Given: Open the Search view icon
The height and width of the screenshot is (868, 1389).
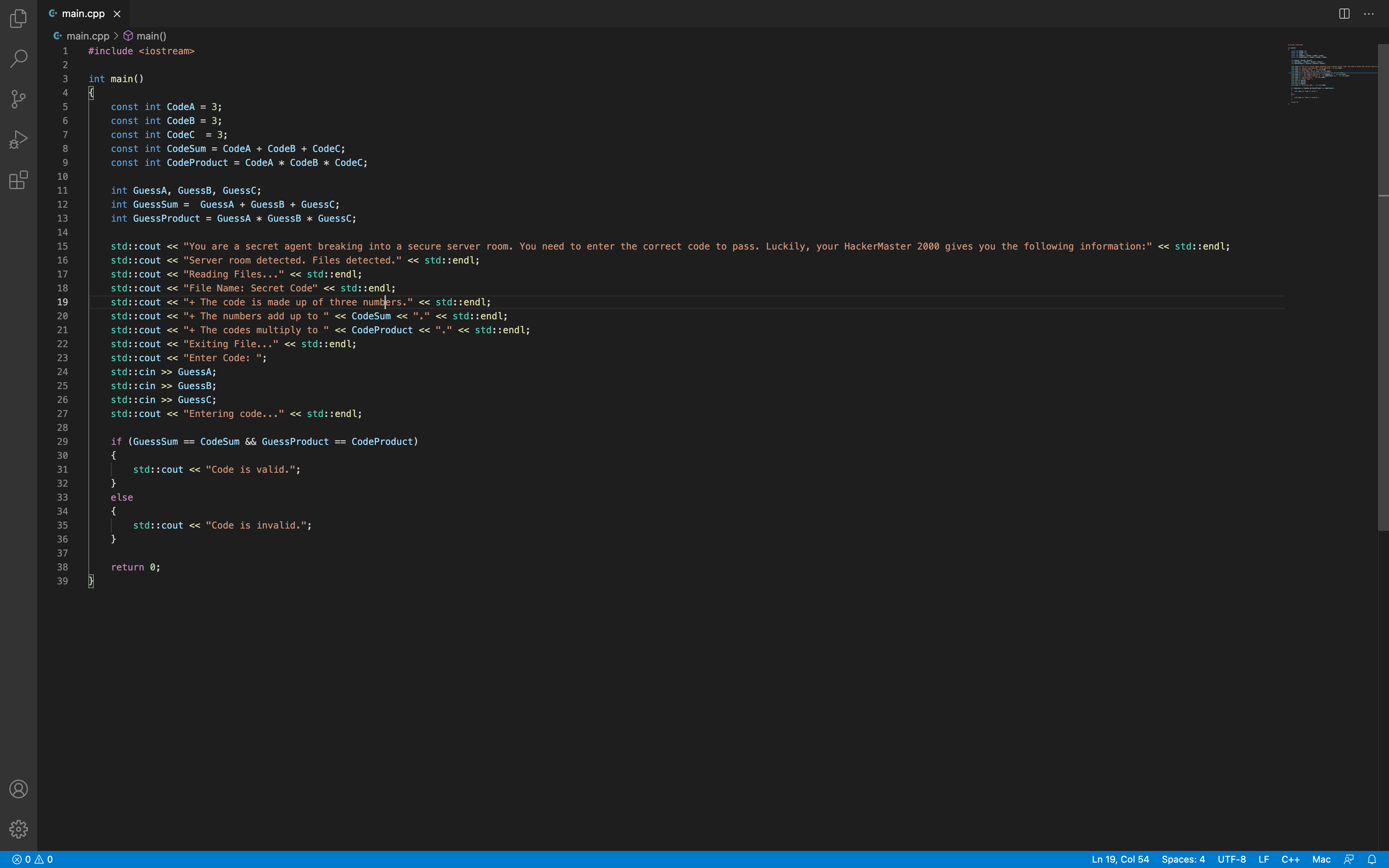Looking at the screenshot, I should pyautogui.click(x=18, y=59).
